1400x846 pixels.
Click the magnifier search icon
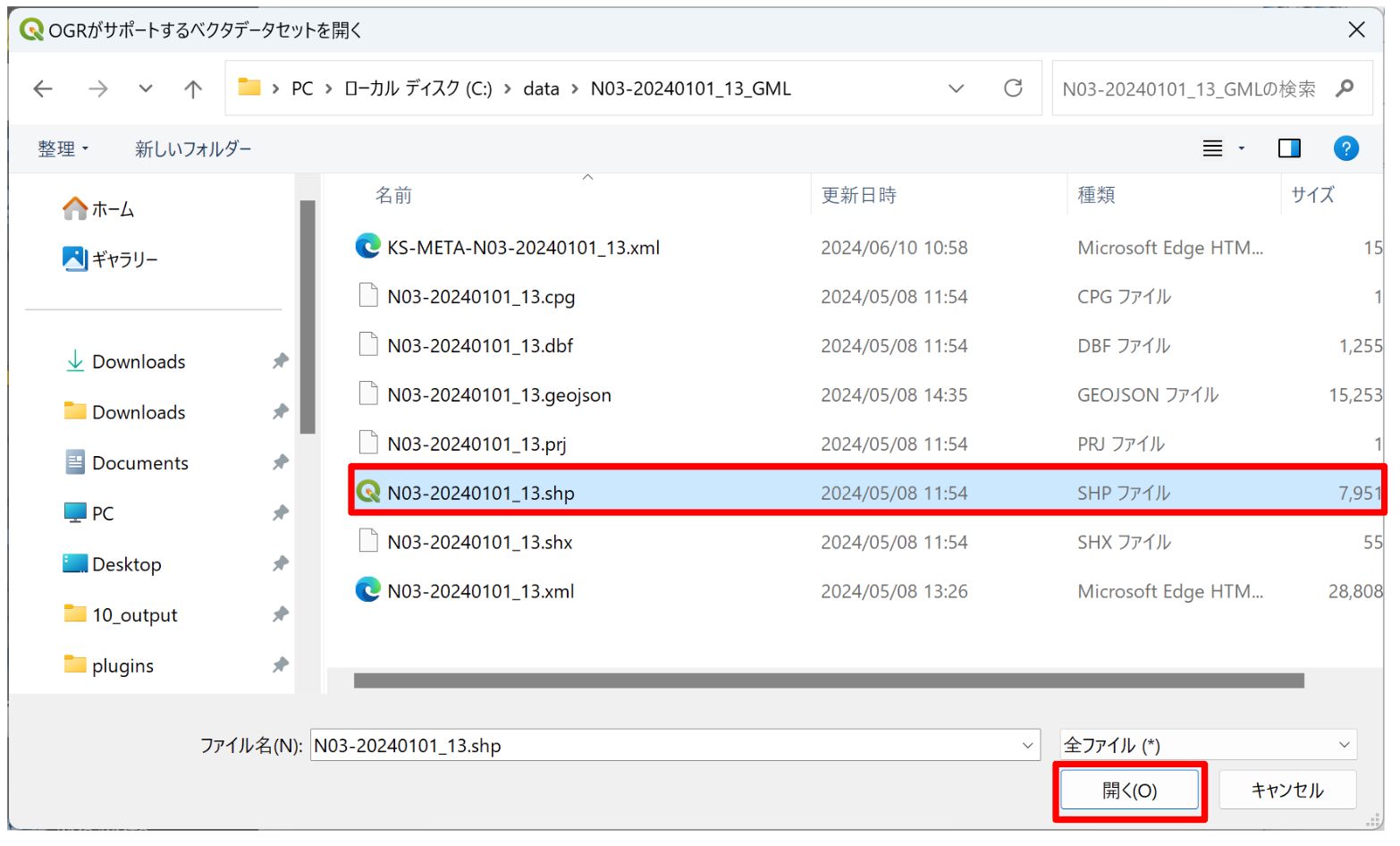pos(1345,89)
